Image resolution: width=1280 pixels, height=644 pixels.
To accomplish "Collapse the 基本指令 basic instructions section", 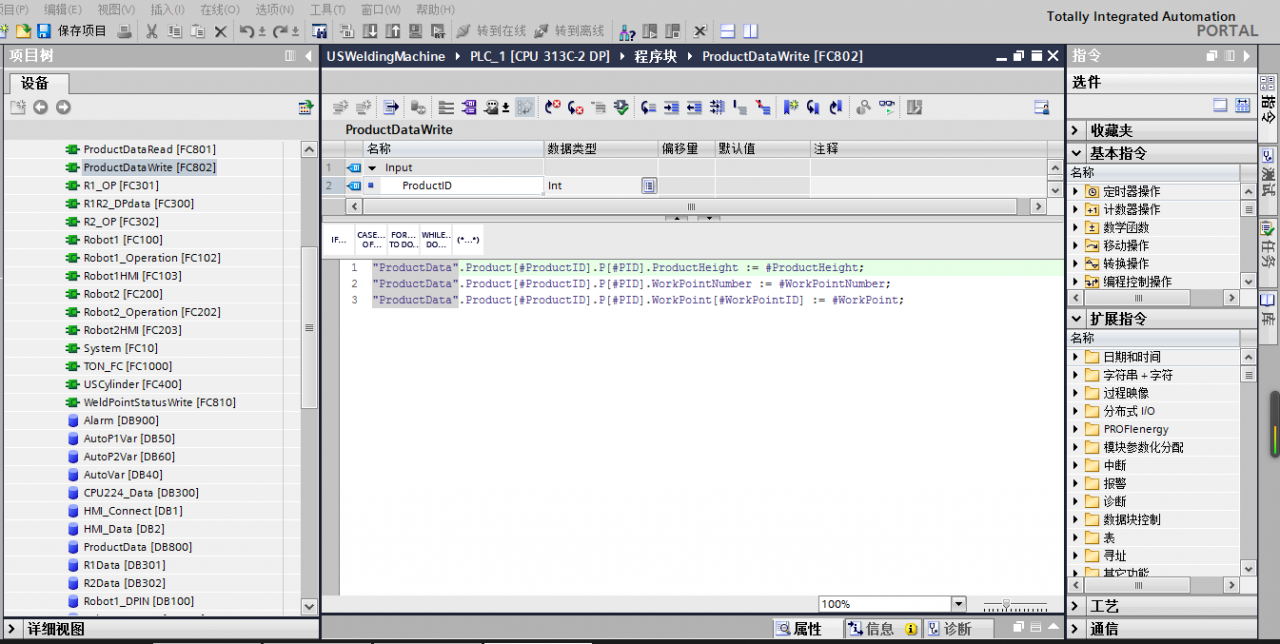I will pyautogui.click(x=1076, y=153).
